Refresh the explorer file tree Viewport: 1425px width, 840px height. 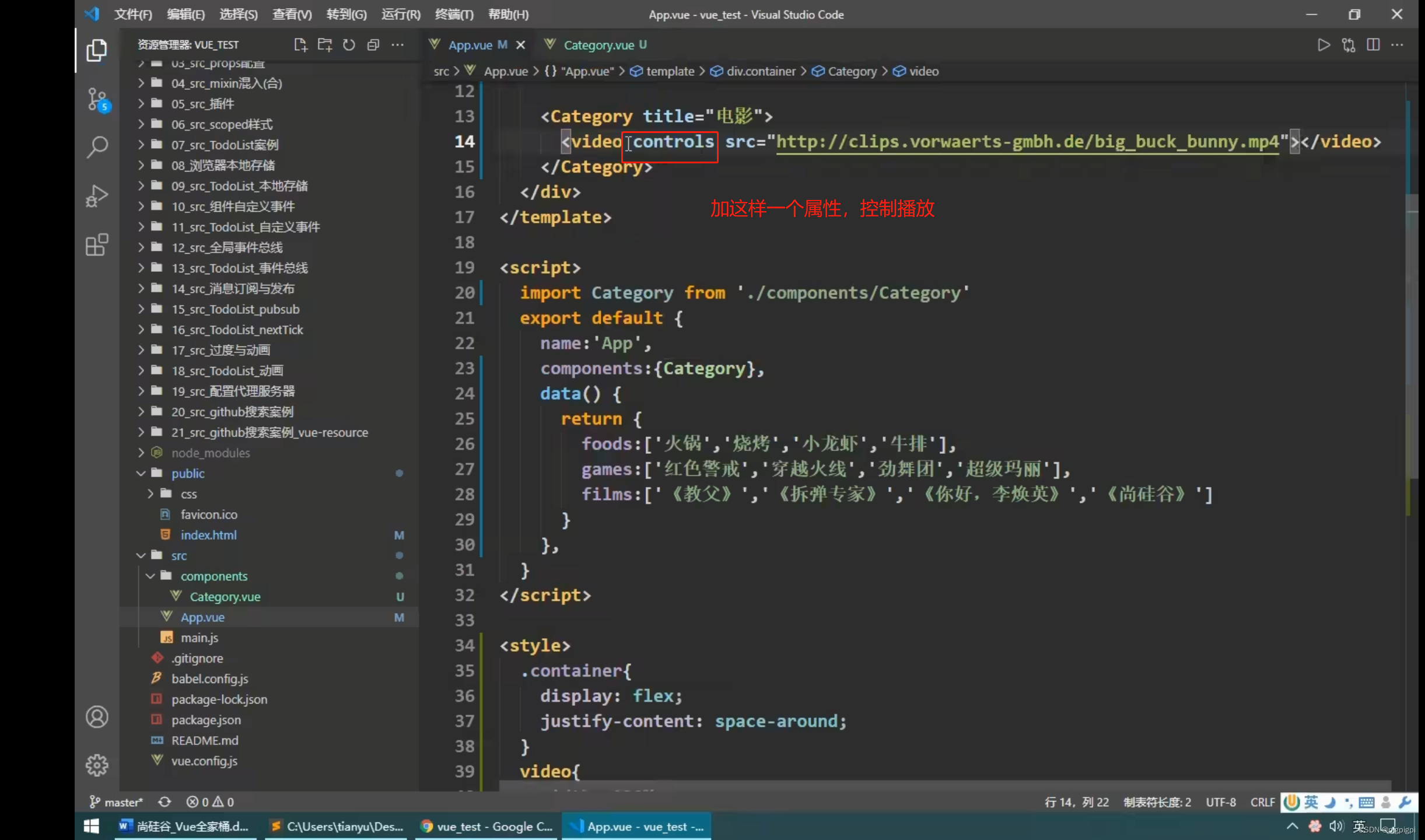click(x=349, y=45)
